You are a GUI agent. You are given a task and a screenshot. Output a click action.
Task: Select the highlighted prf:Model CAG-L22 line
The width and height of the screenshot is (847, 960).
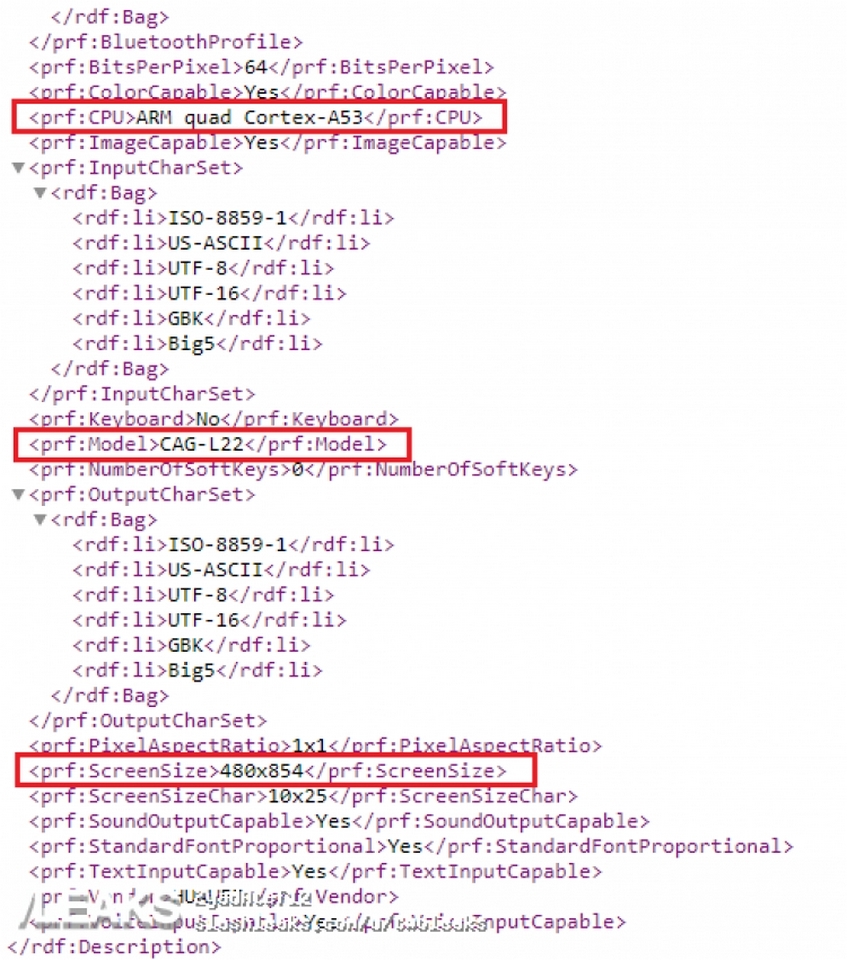point(208,444)
